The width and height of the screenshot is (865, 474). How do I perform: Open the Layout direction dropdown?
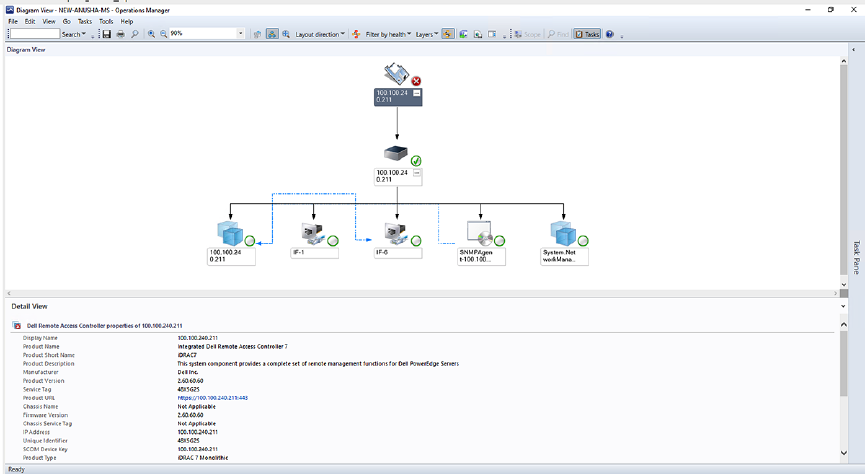[320, 34]
